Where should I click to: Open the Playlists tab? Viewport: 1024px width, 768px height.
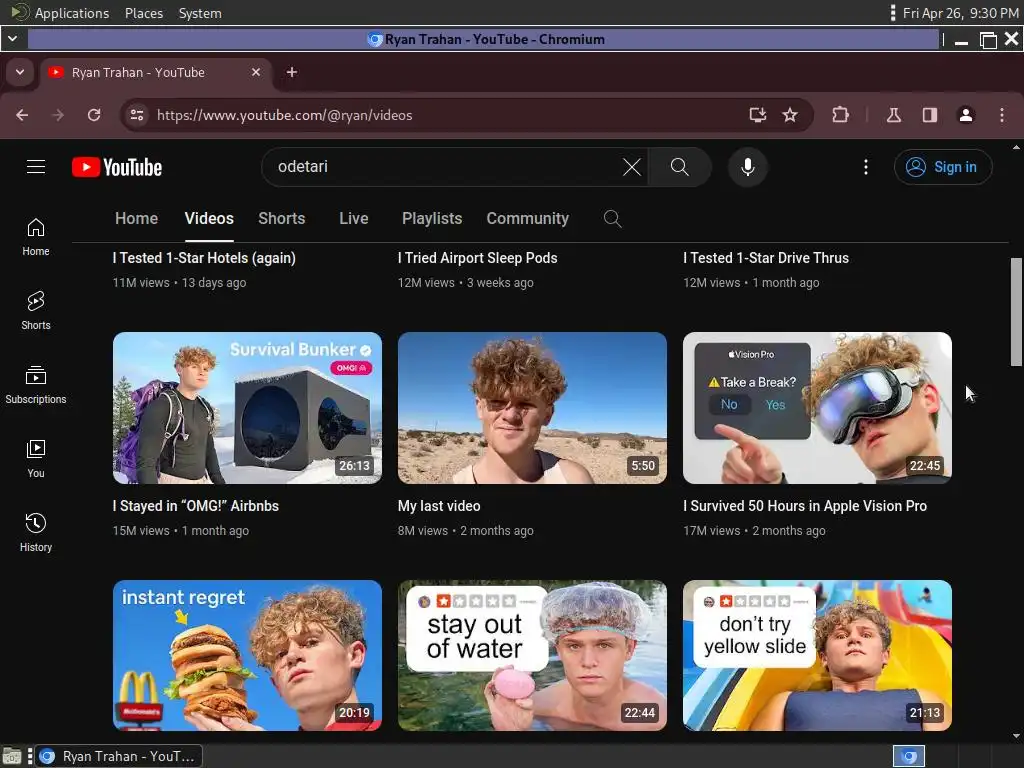pyautogui.click(x=432, y=219)
